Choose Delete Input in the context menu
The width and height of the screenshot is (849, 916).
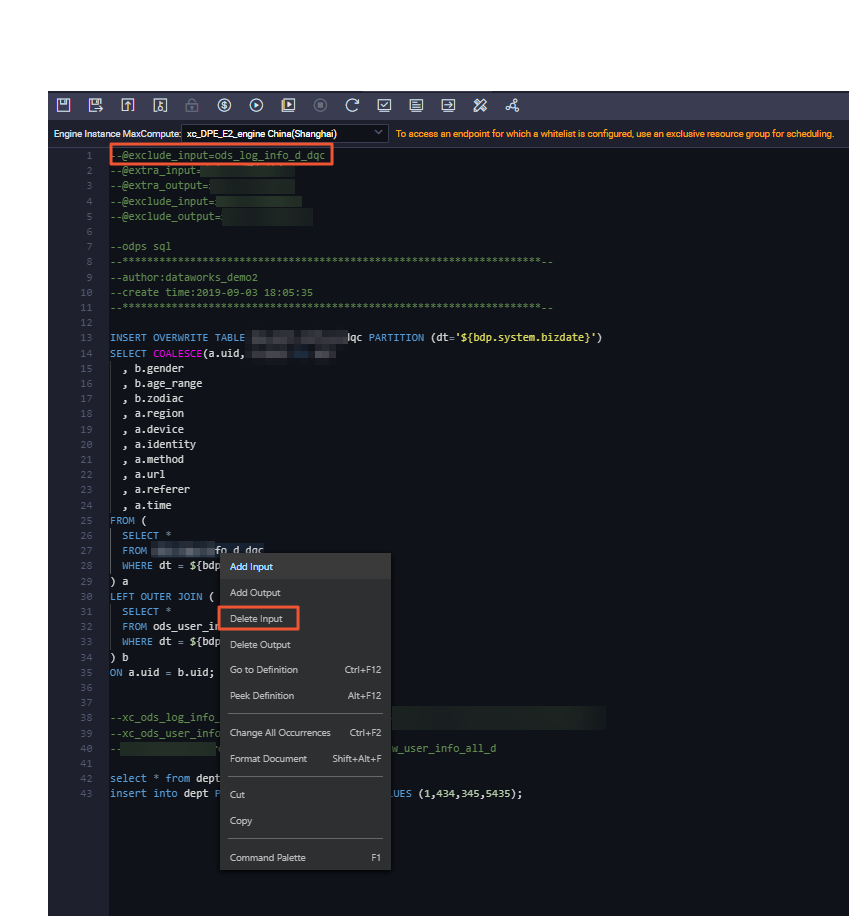click(256, 619)
